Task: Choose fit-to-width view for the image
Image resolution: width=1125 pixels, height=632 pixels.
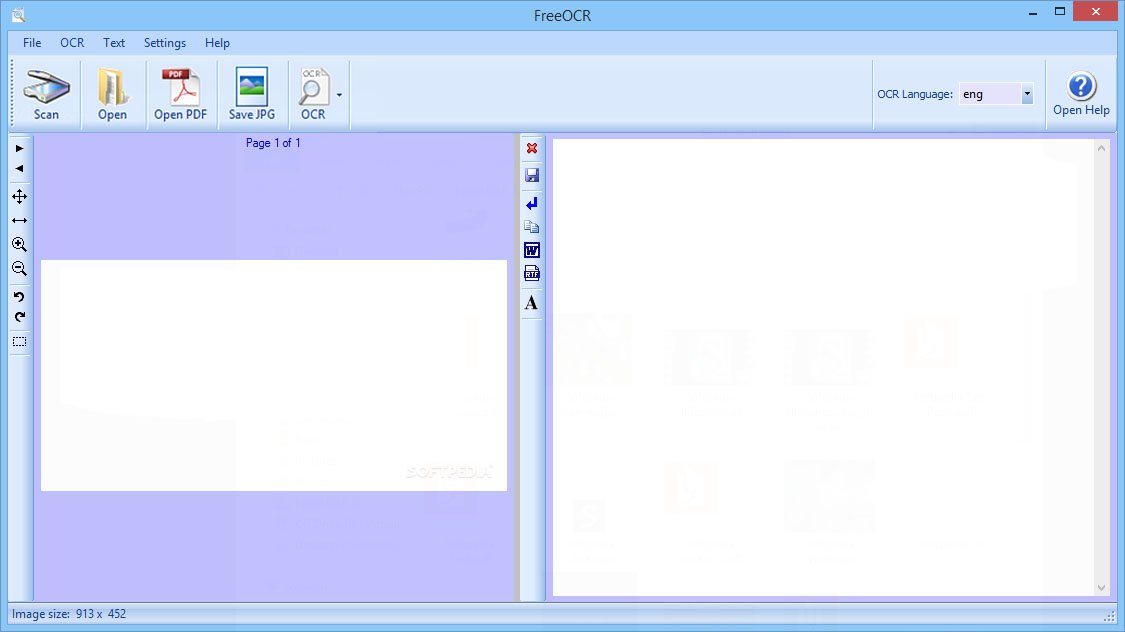Action: click(19, 220)
